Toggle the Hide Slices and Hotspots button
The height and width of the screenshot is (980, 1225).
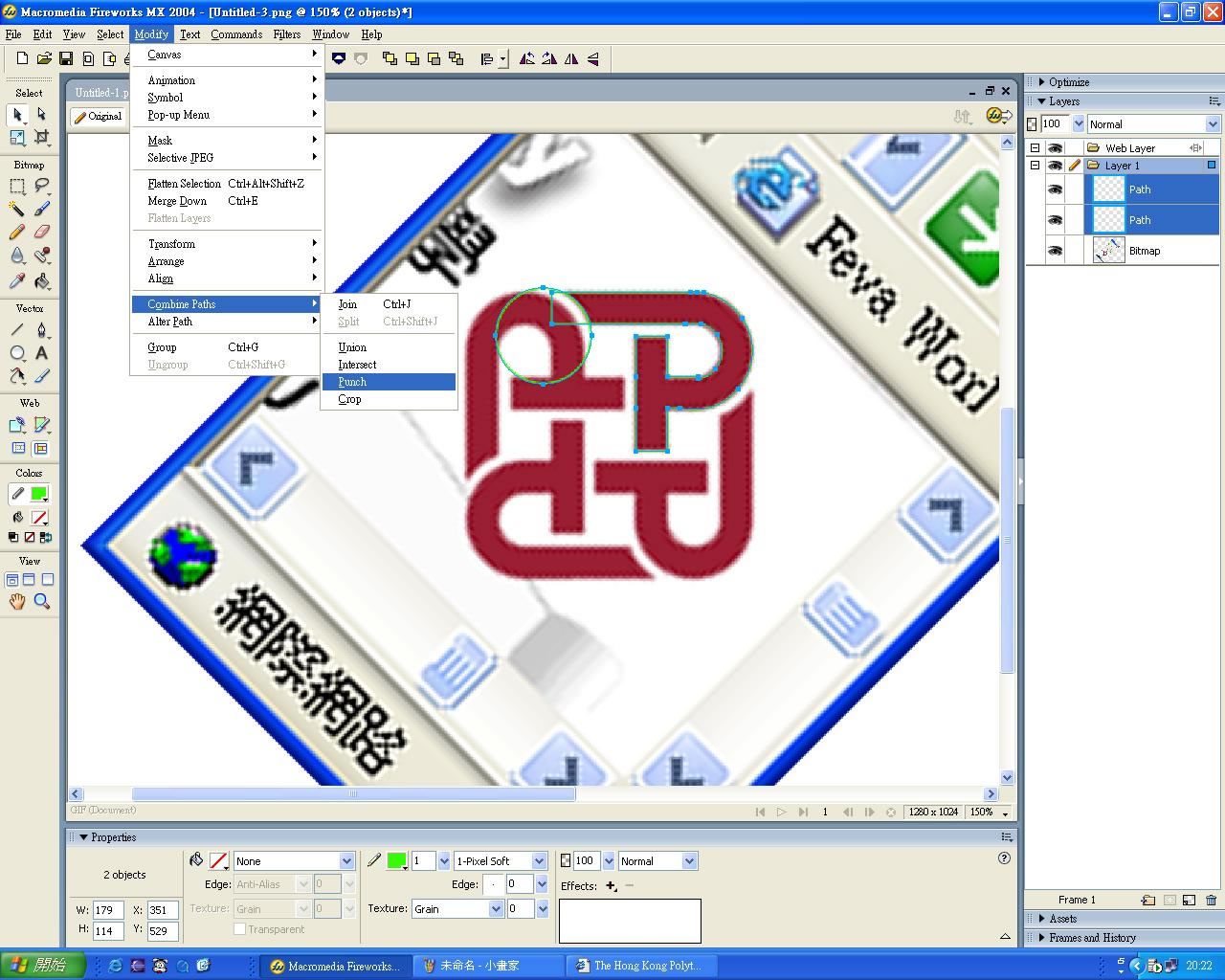(x=18, y=448)
